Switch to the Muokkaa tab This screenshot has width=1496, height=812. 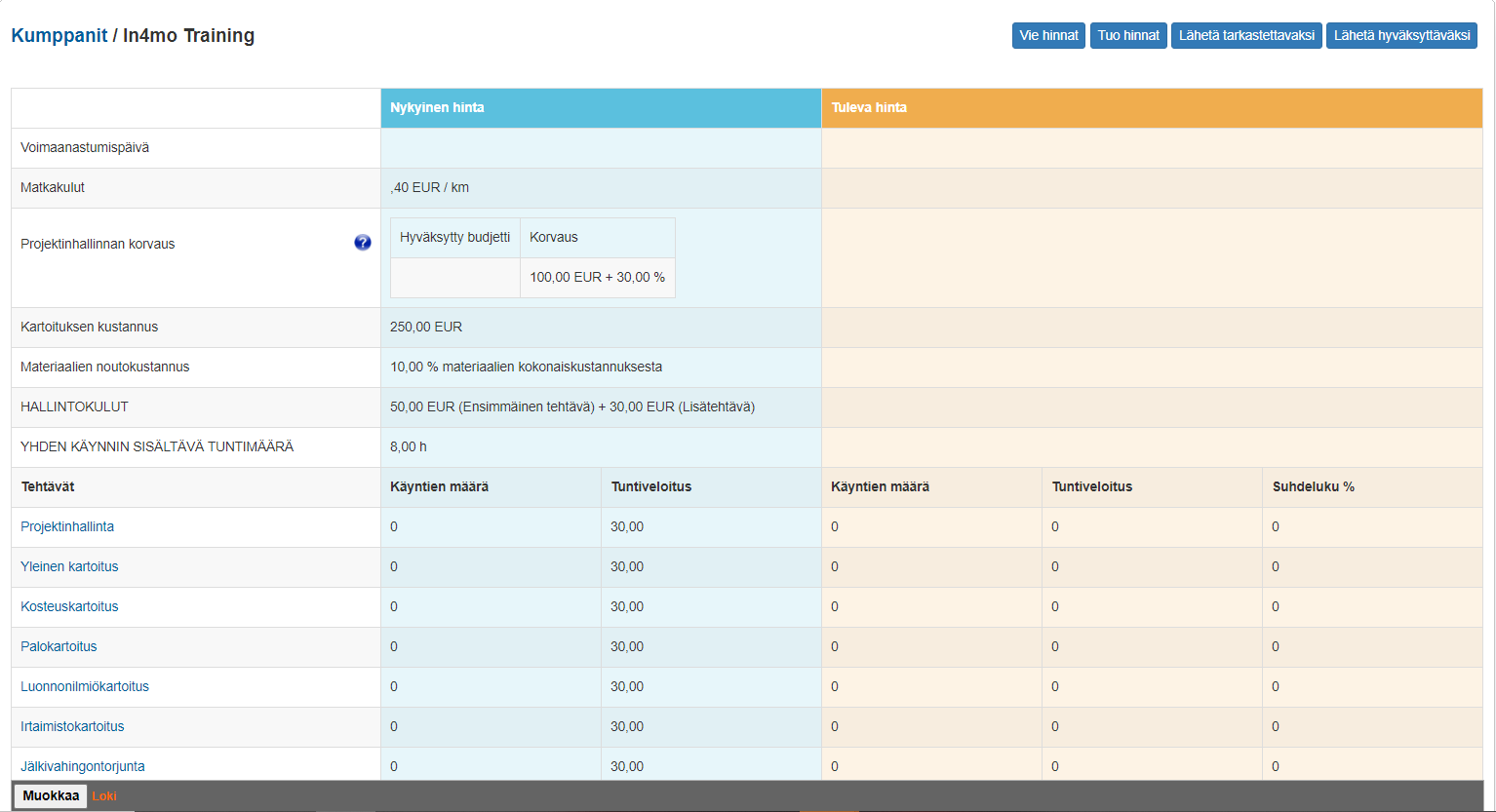coord(51,796)
